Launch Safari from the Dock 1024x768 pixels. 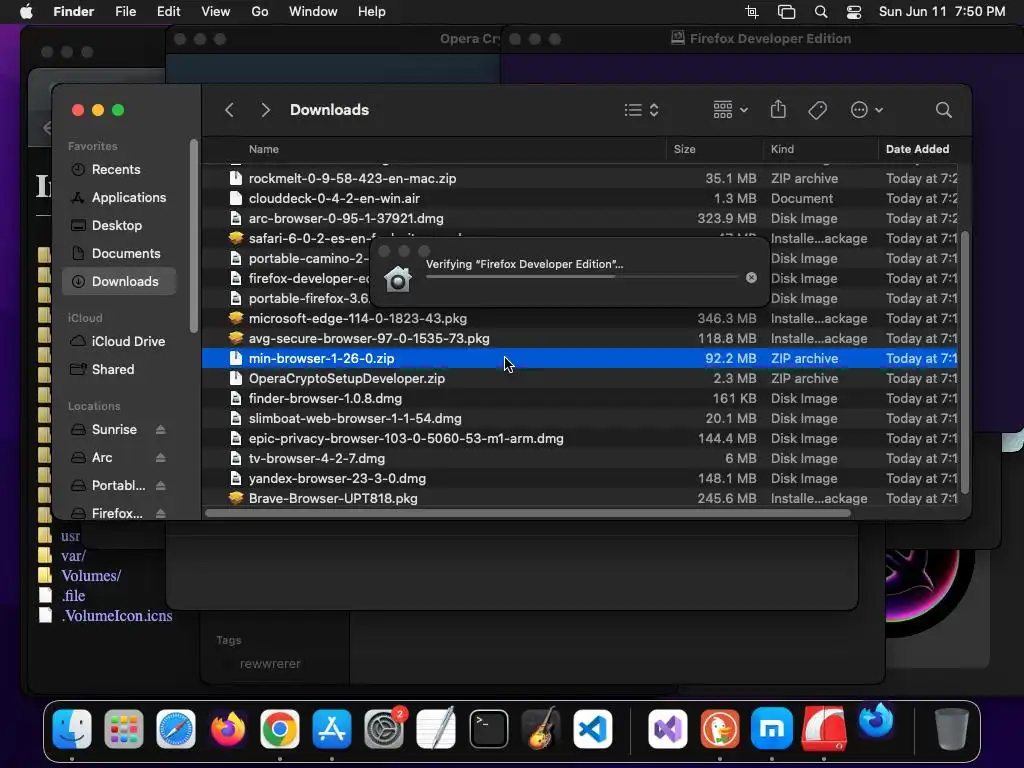click(x=176, y=729)
